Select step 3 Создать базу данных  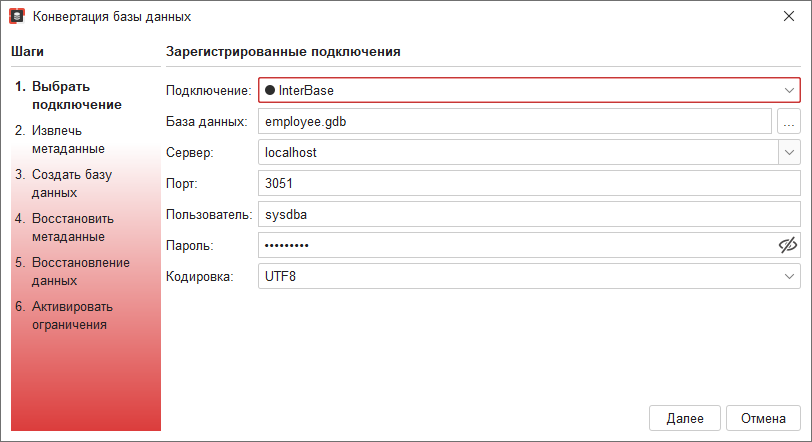coord(70,183)
